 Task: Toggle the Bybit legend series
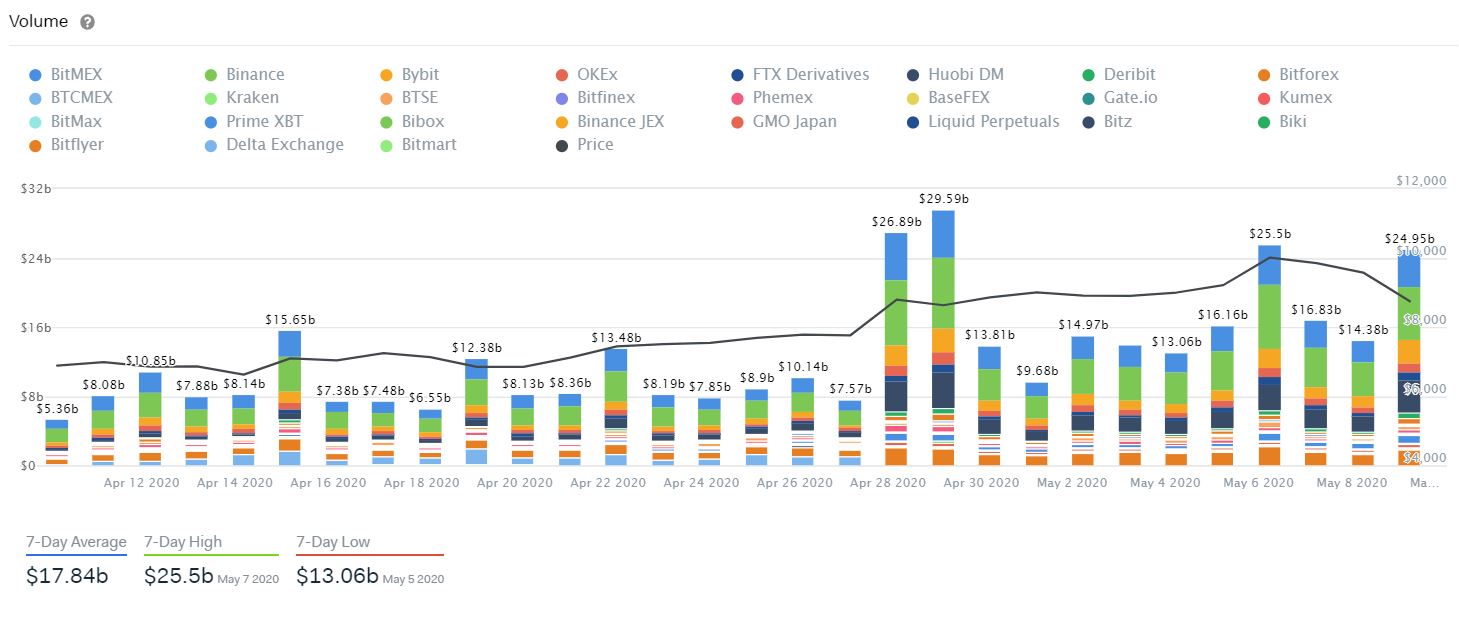pyautogui.click(x=409, y=75)
